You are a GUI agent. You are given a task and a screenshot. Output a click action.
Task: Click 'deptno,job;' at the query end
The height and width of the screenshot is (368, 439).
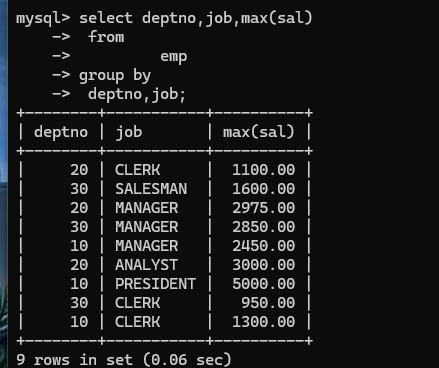coord(137,94)
